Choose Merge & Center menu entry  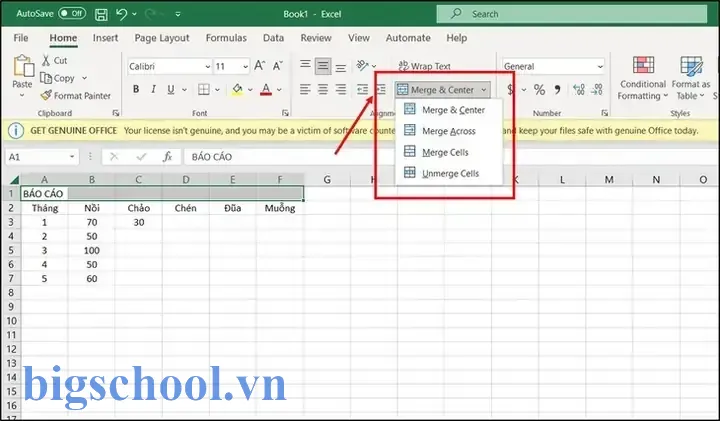(x=449, y=110)
